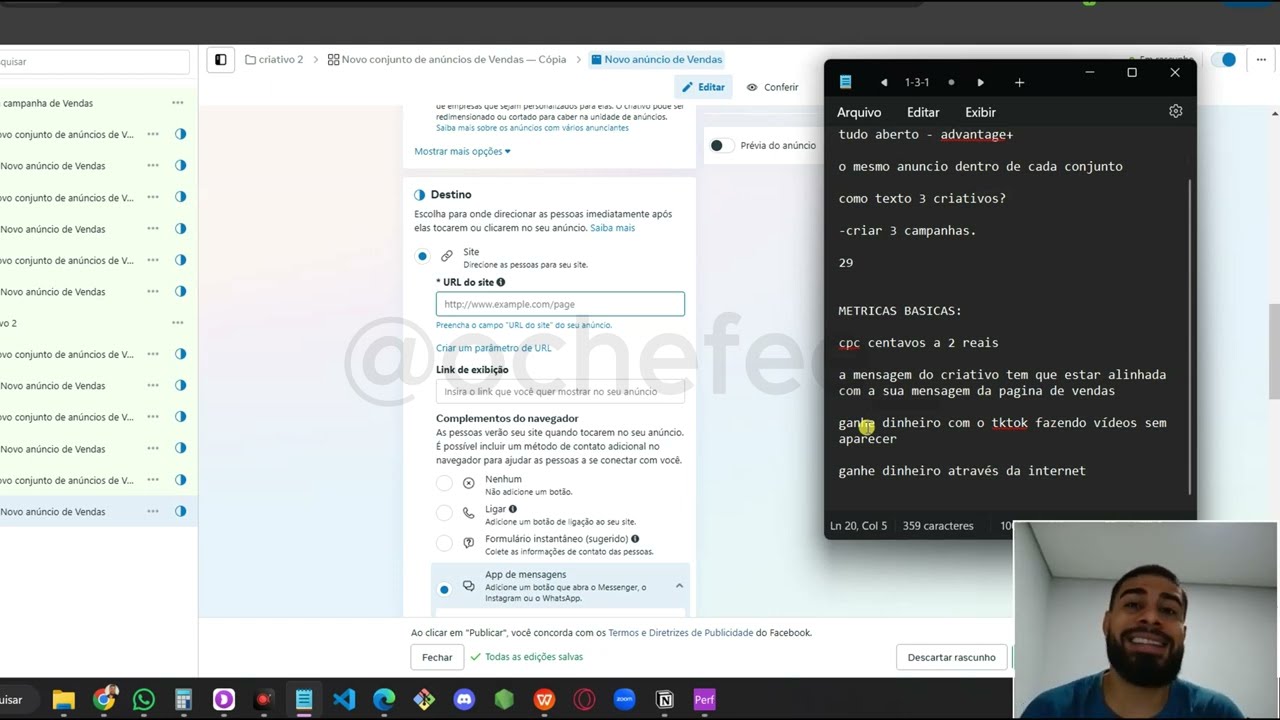Add a new tab in Notepad

(1019, 82)
